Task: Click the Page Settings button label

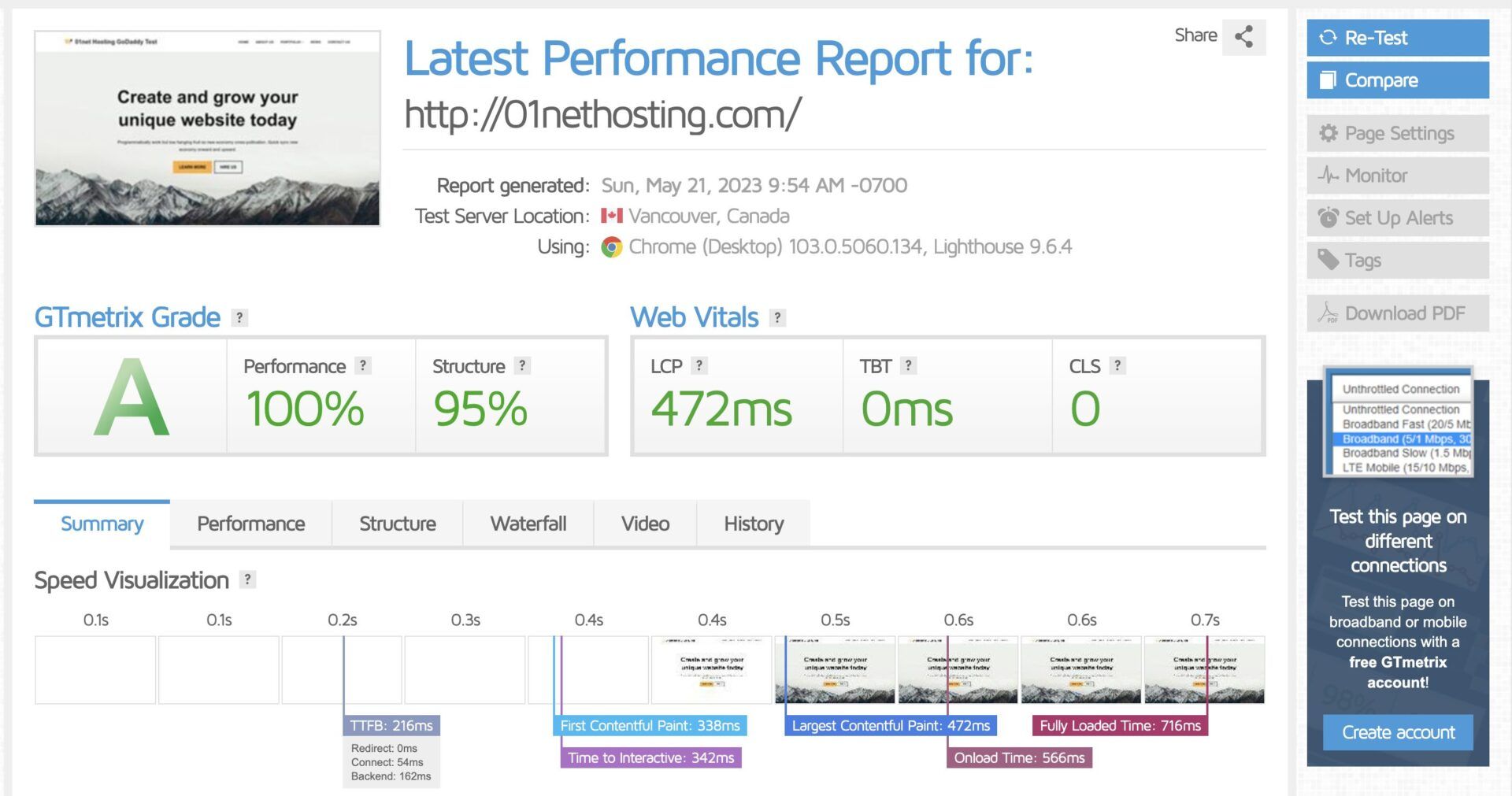Action: point(1399,134)
